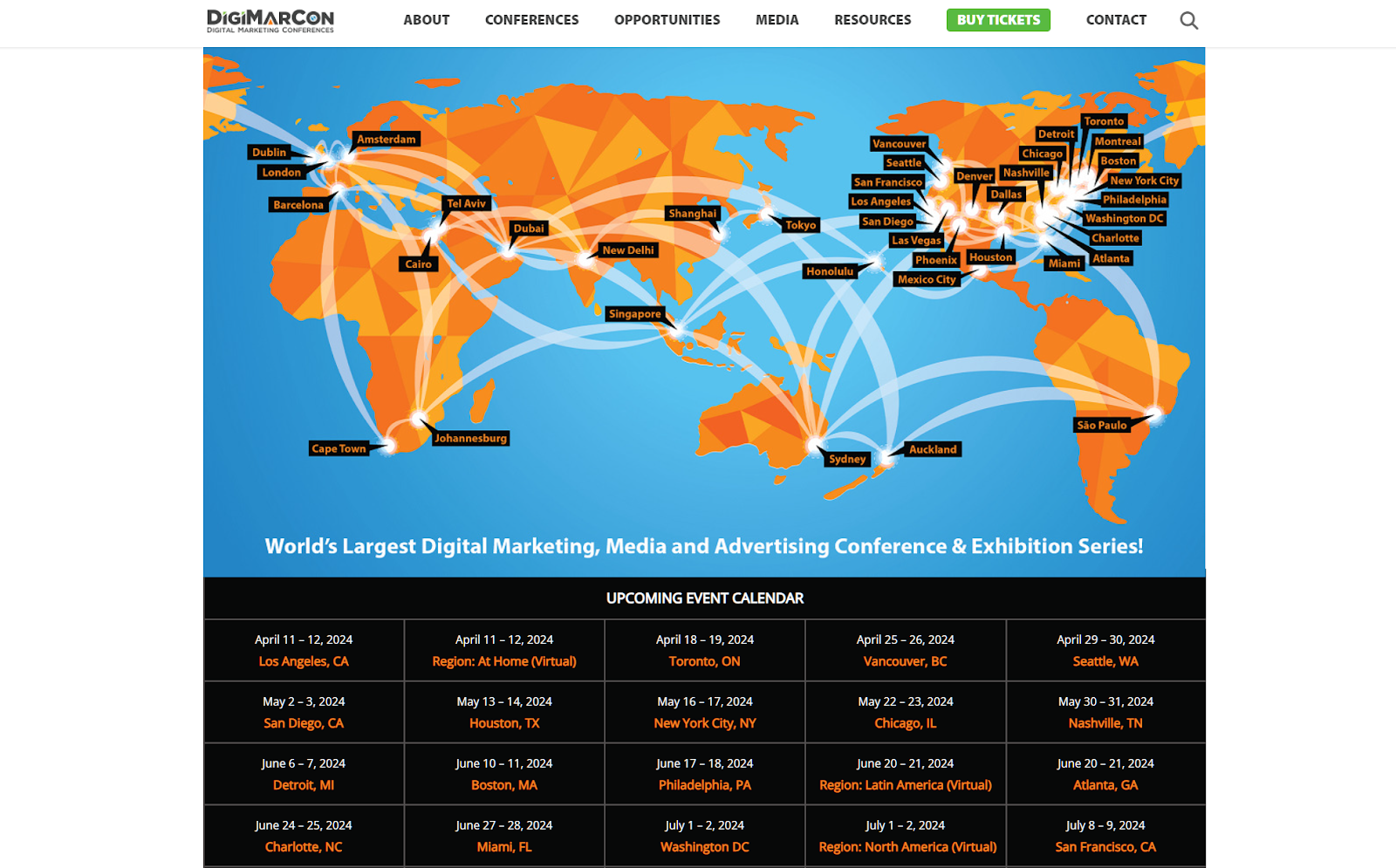Select the São Paulo map marker label
1396x868 pixels.
coord(1101,425)
